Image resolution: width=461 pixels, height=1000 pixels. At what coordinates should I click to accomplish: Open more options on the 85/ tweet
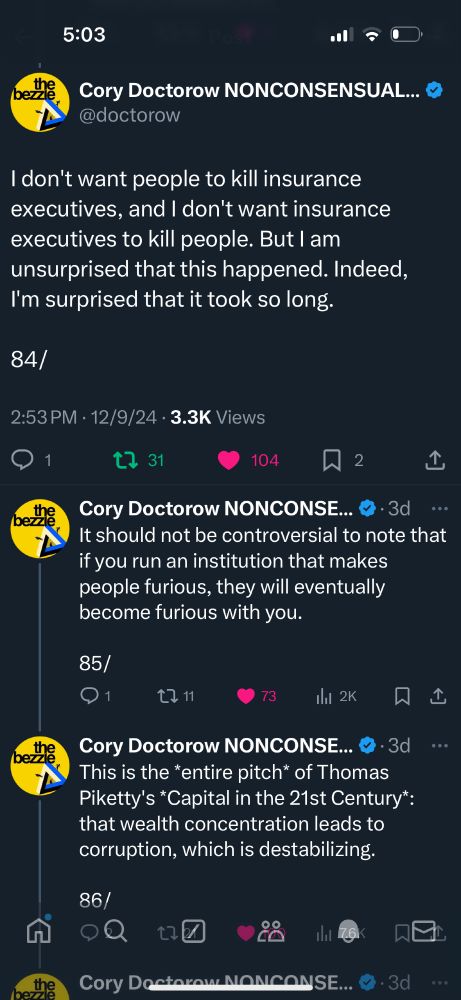(x=439, y=509)
